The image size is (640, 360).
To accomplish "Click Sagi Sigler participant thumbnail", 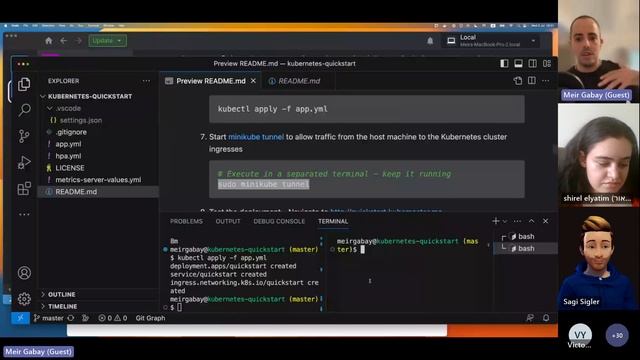I will pos(598,259).
